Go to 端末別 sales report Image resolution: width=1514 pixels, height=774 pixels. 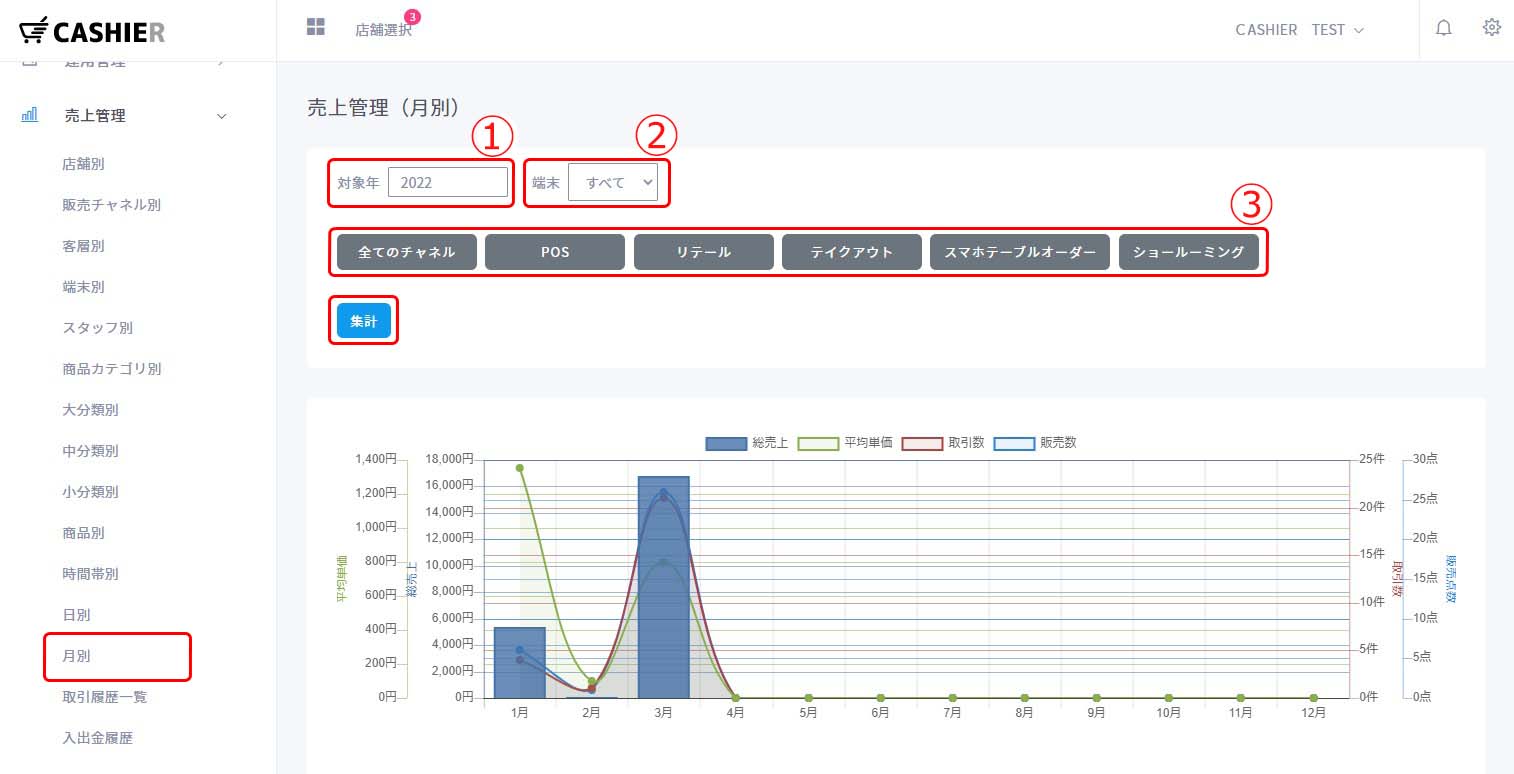point(84,287)
